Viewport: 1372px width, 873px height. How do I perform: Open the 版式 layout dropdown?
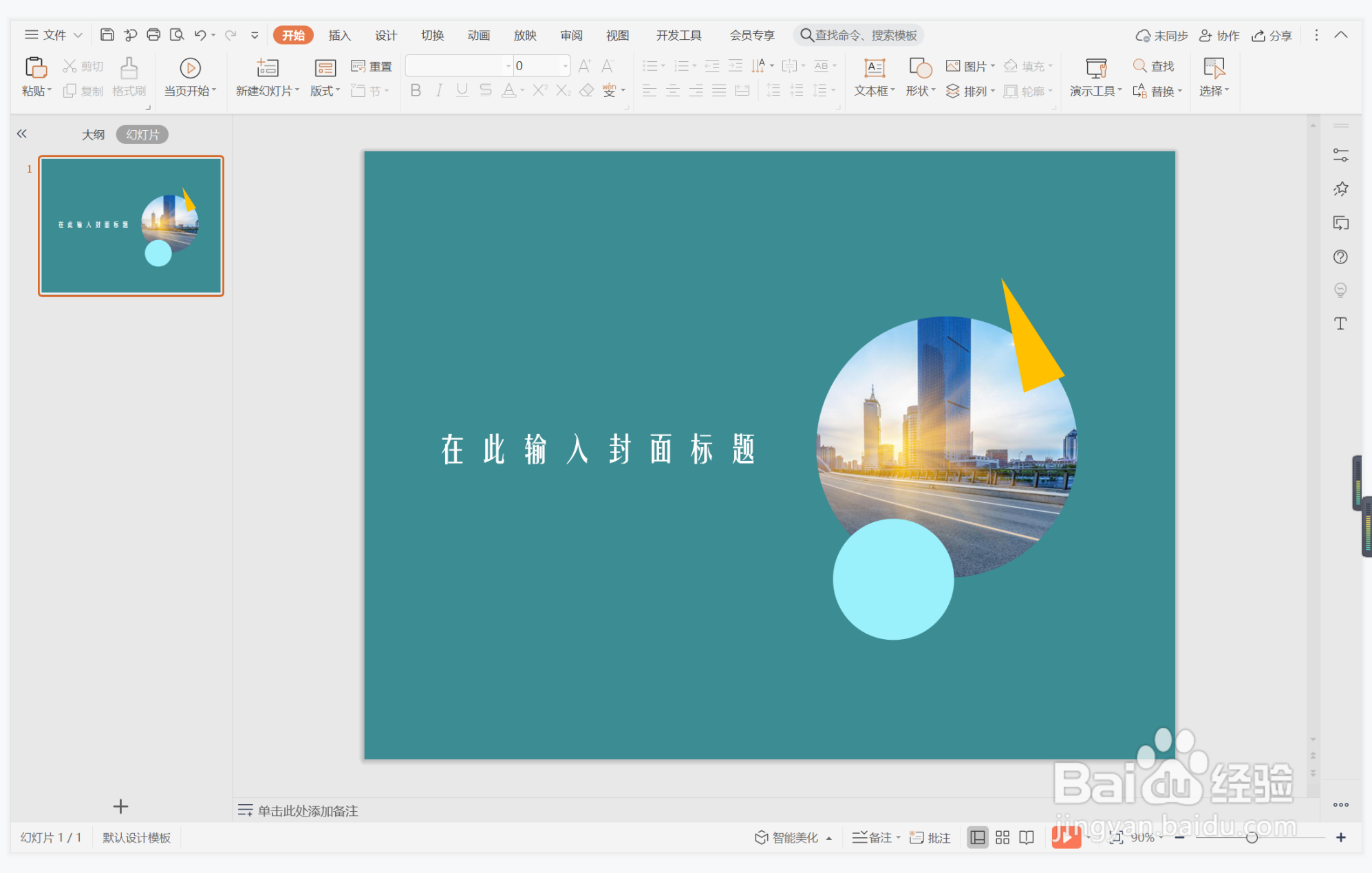click(x=325, y=90)
